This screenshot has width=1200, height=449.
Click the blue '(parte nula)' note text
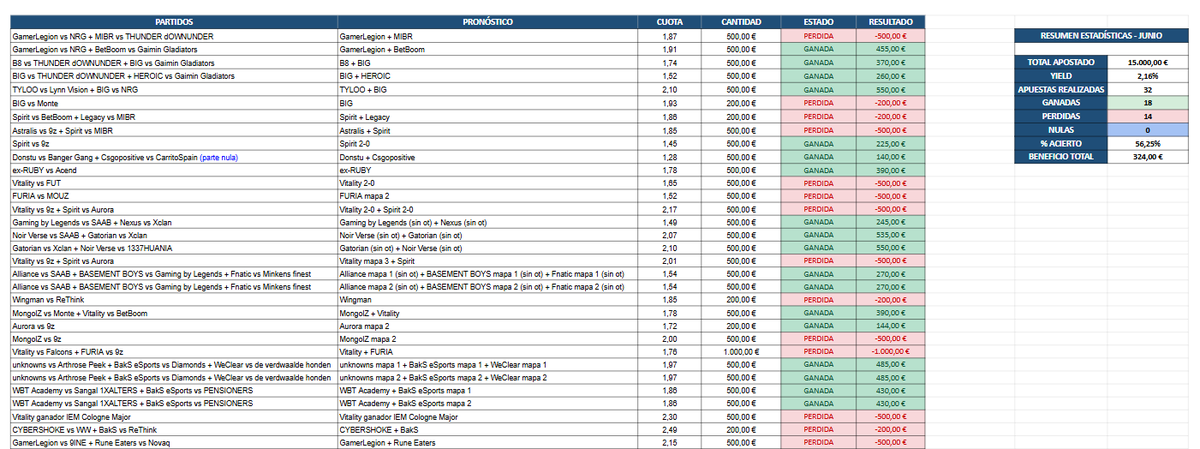(220, 157)
